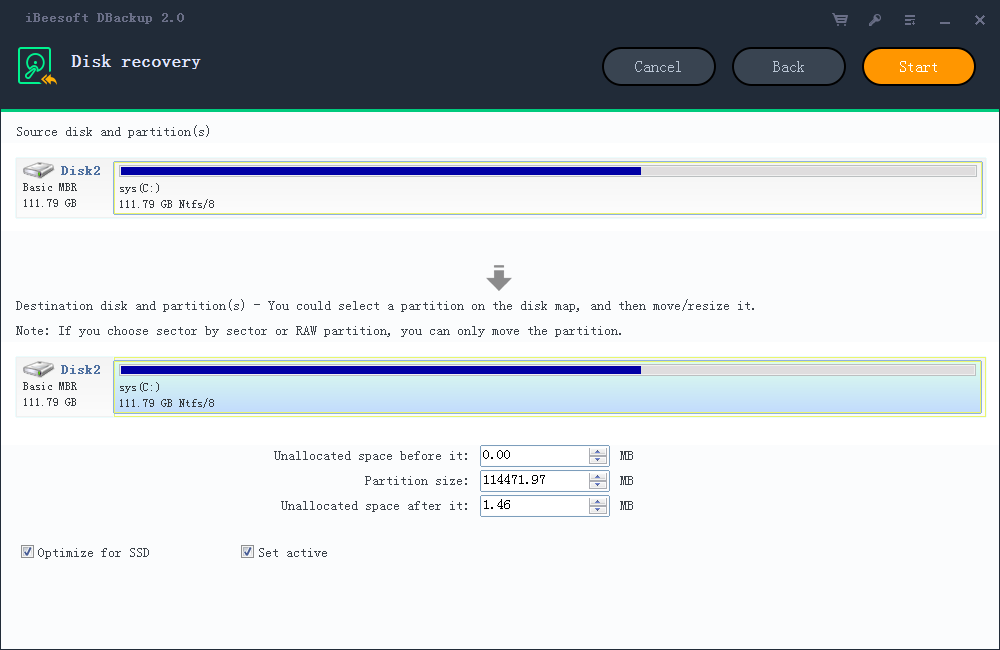Increase unallocated space after value

[598, 501]
